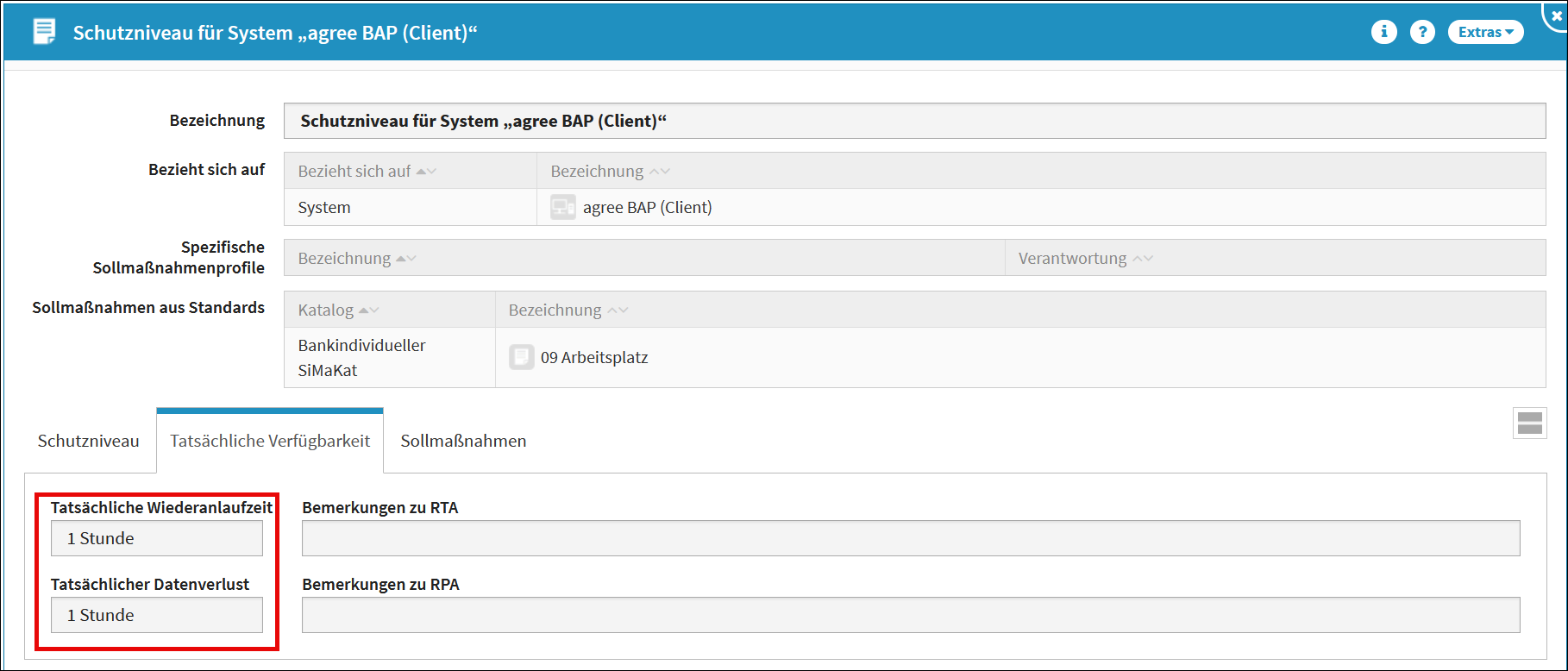Close the dialog with the X icon
The width and height of the screenshot is (1568, 671).
click(x=1556, y=16)
